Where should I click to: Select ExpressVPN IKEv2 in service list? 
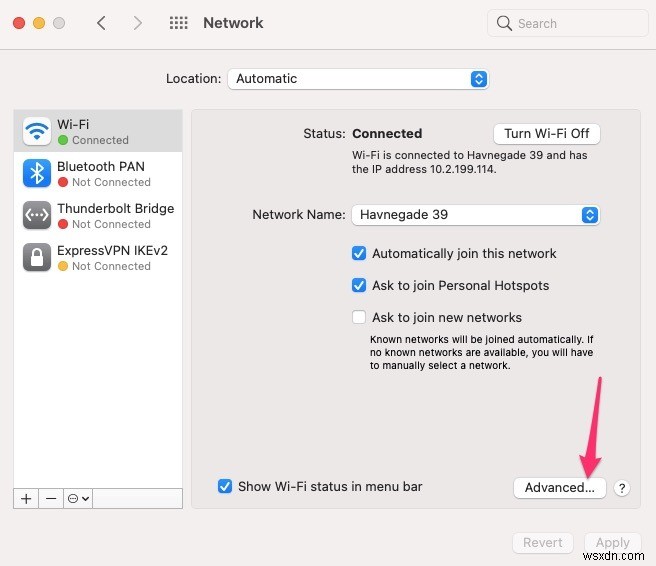pos(98,257)
